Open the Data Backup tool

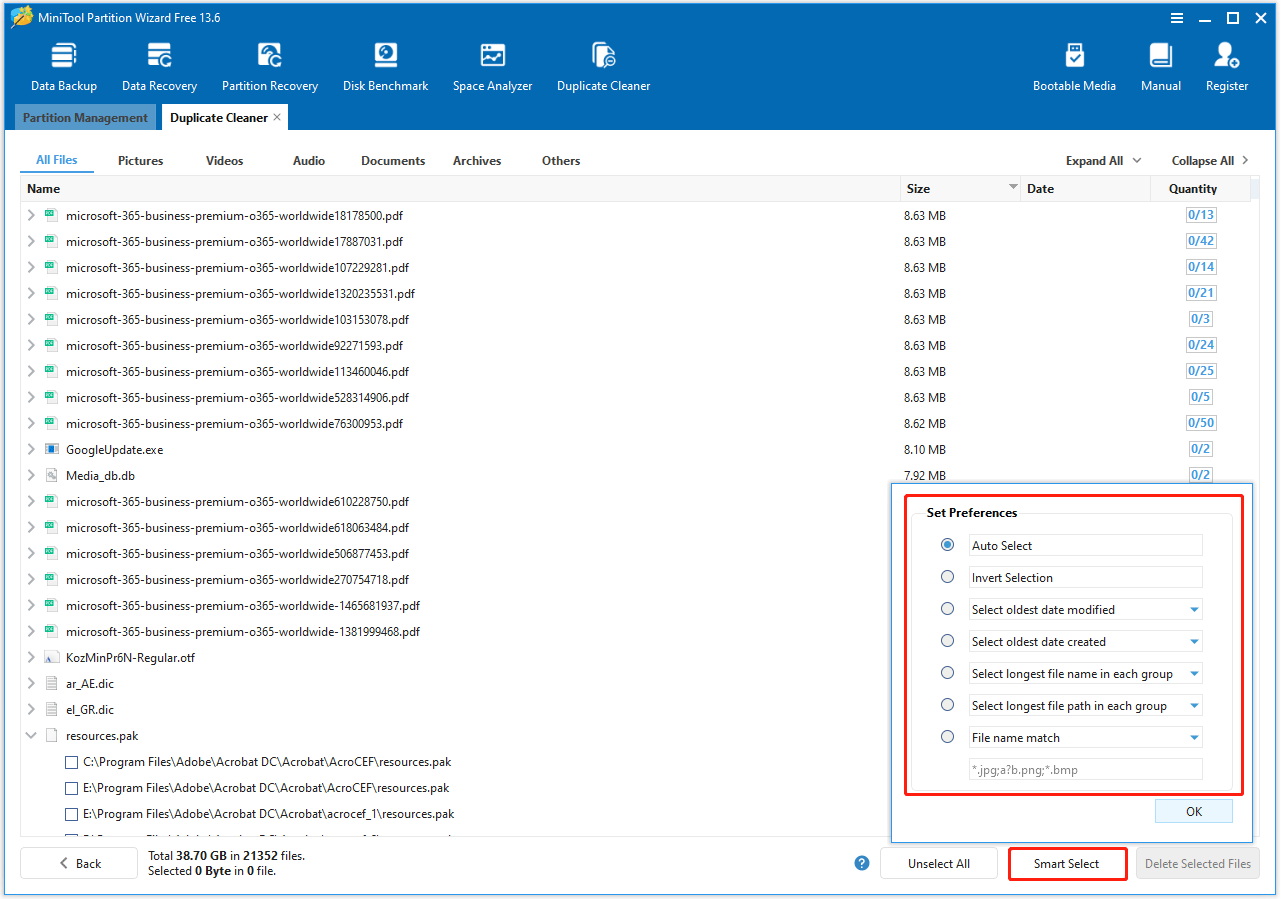[63, 62]
